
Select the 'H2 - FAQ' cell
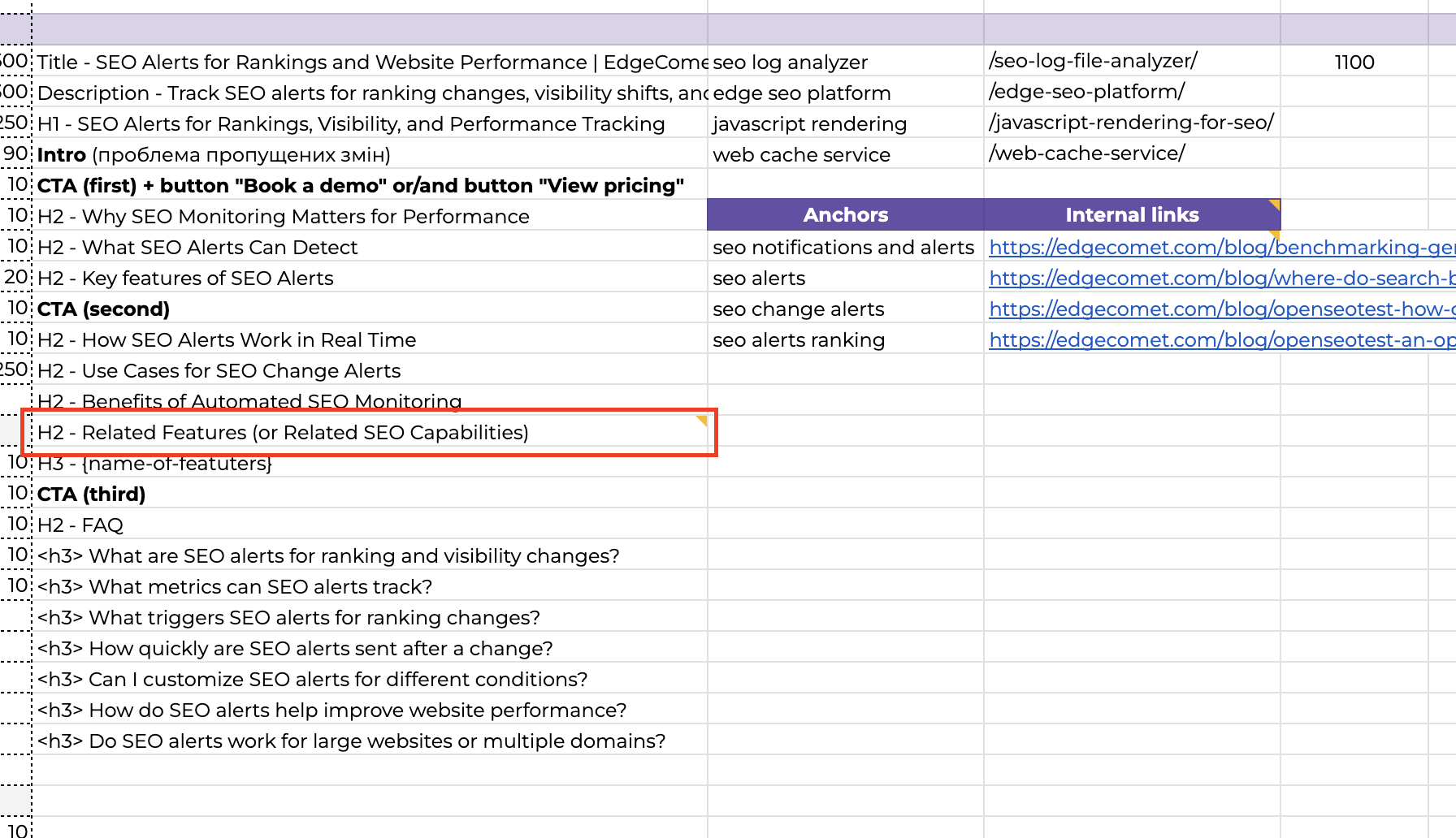coord(370,525)
